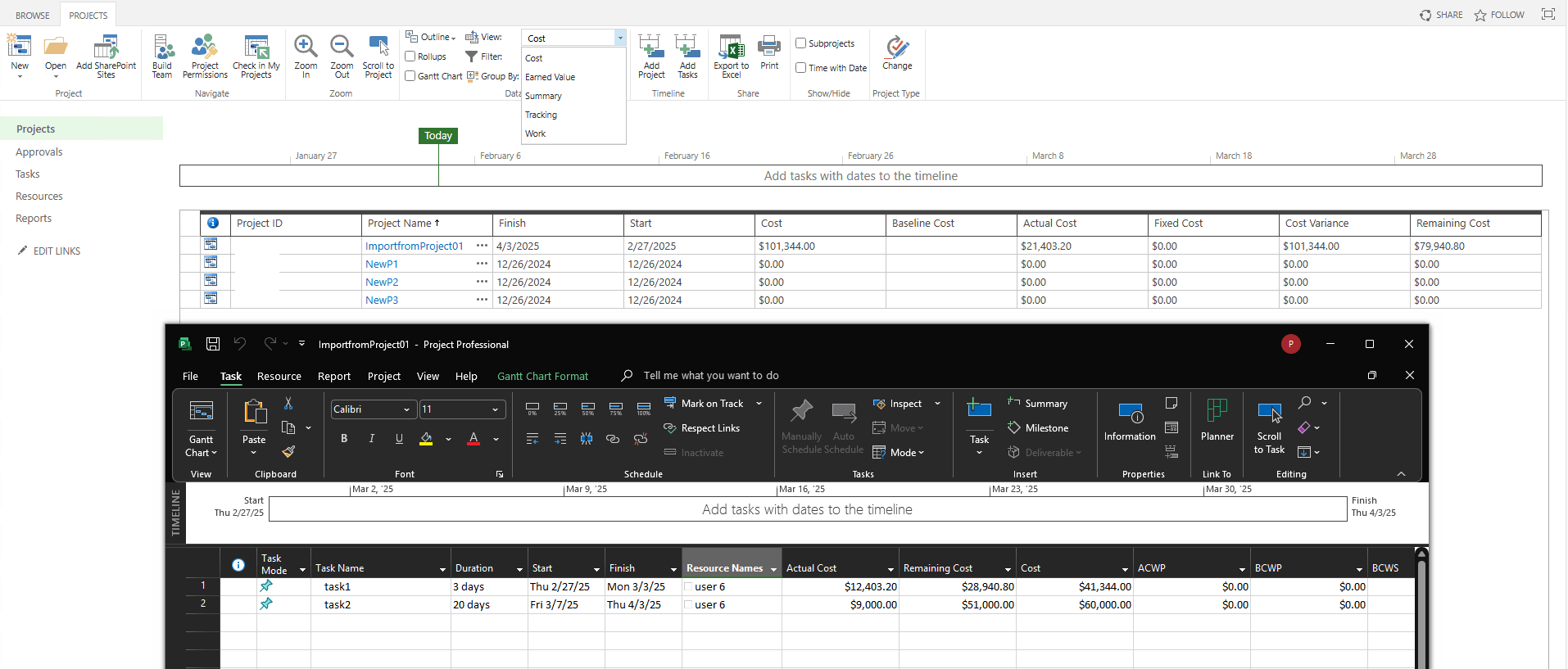Screen dimensions: 1568x669
Task: Enable Gantt Chart checkbox
Action: pyautogui.click(x=410, y=76)
